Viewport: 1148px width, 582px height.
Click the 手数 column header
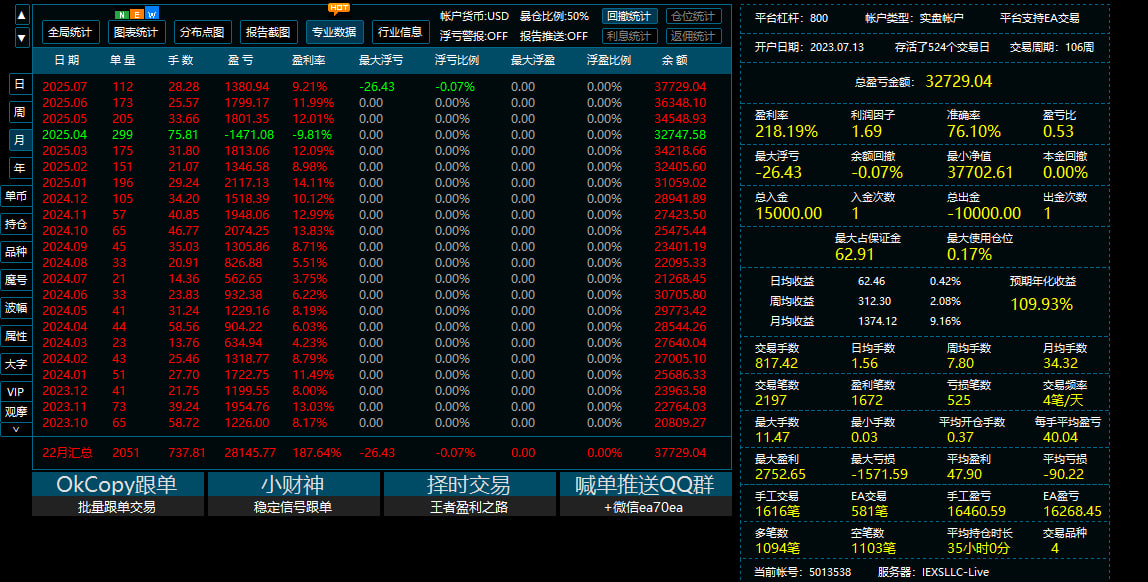pyautogui.click(x=181, y=60)
